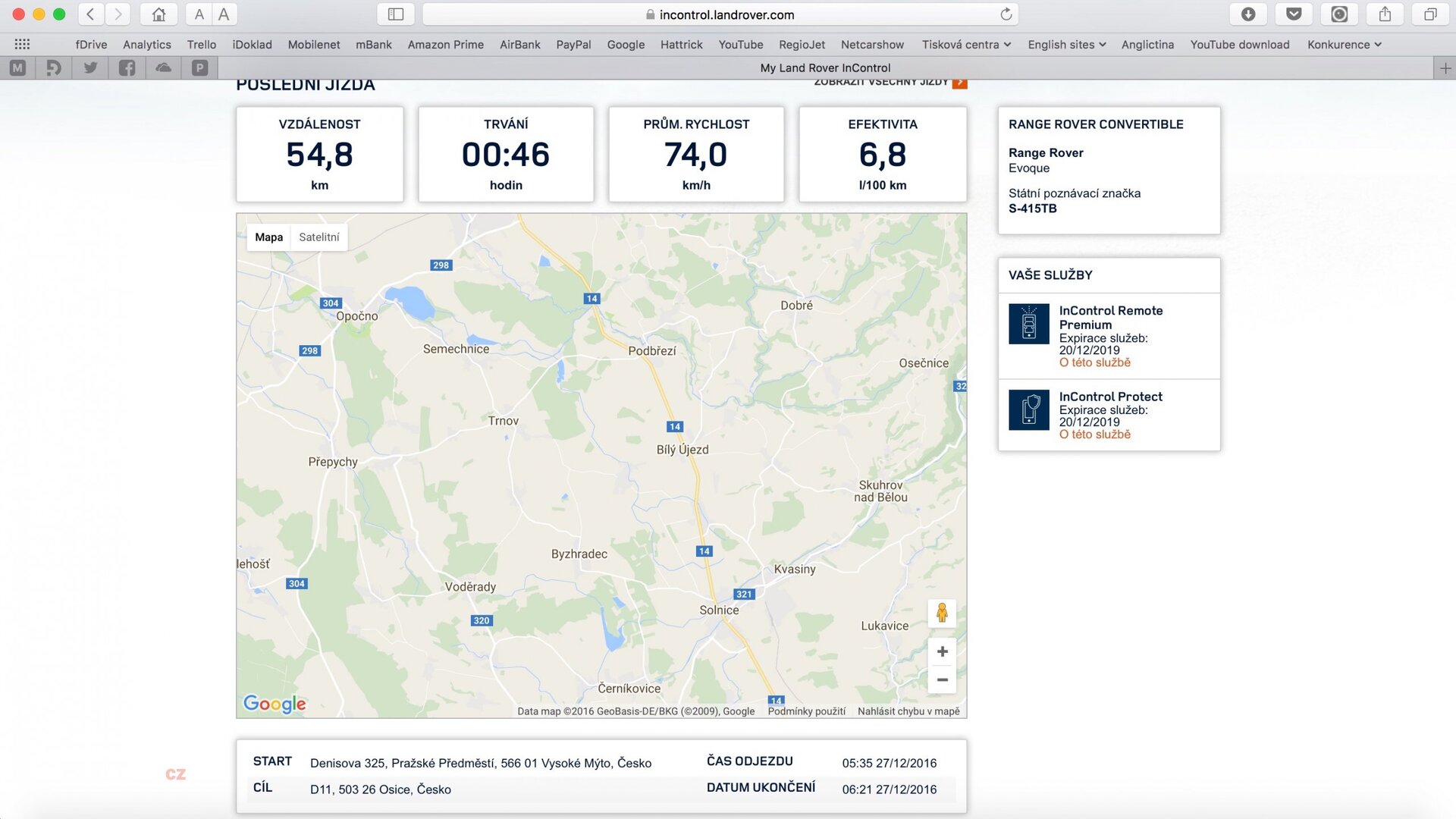The height and width of the screenshot is (819, 1456).
Task: Expand the Tisková centra bookmark folder
Action: click(966, 45)
